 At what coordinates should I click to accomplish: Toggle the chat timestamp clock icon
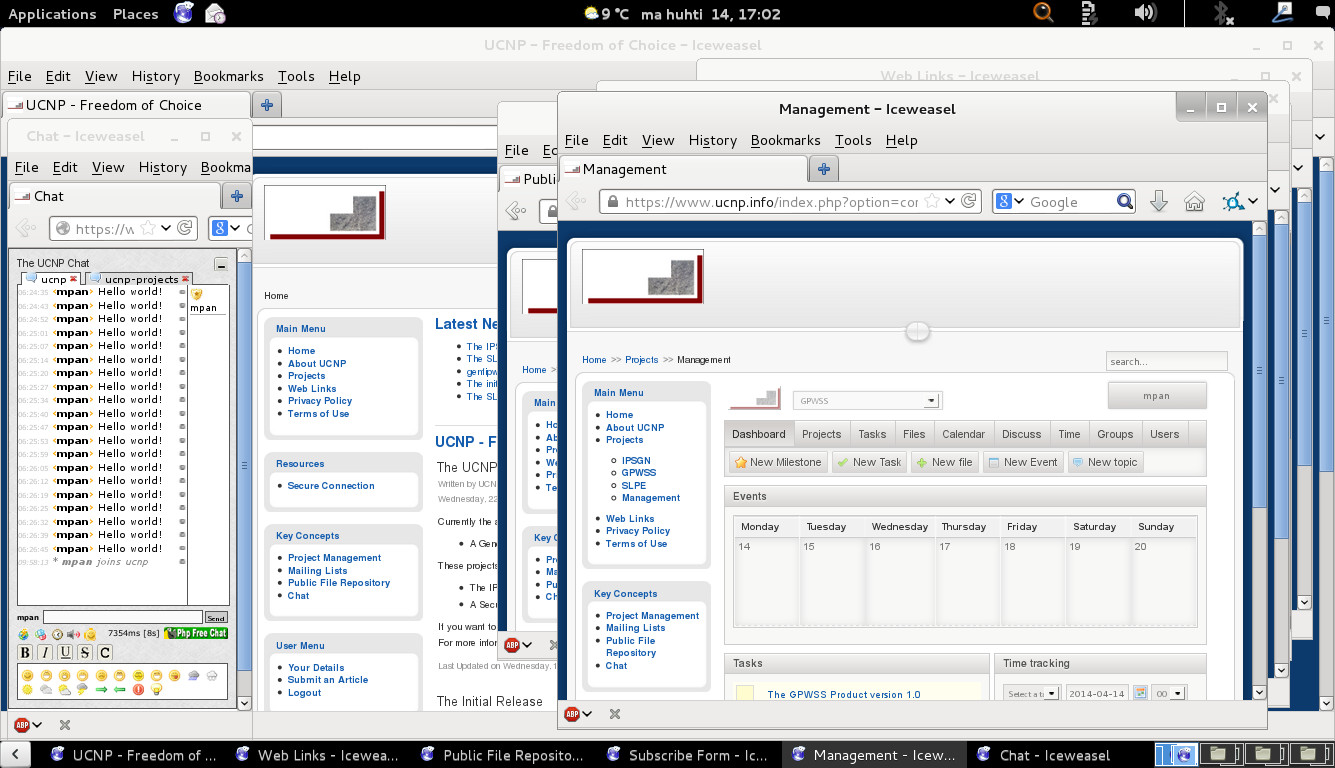57,634
